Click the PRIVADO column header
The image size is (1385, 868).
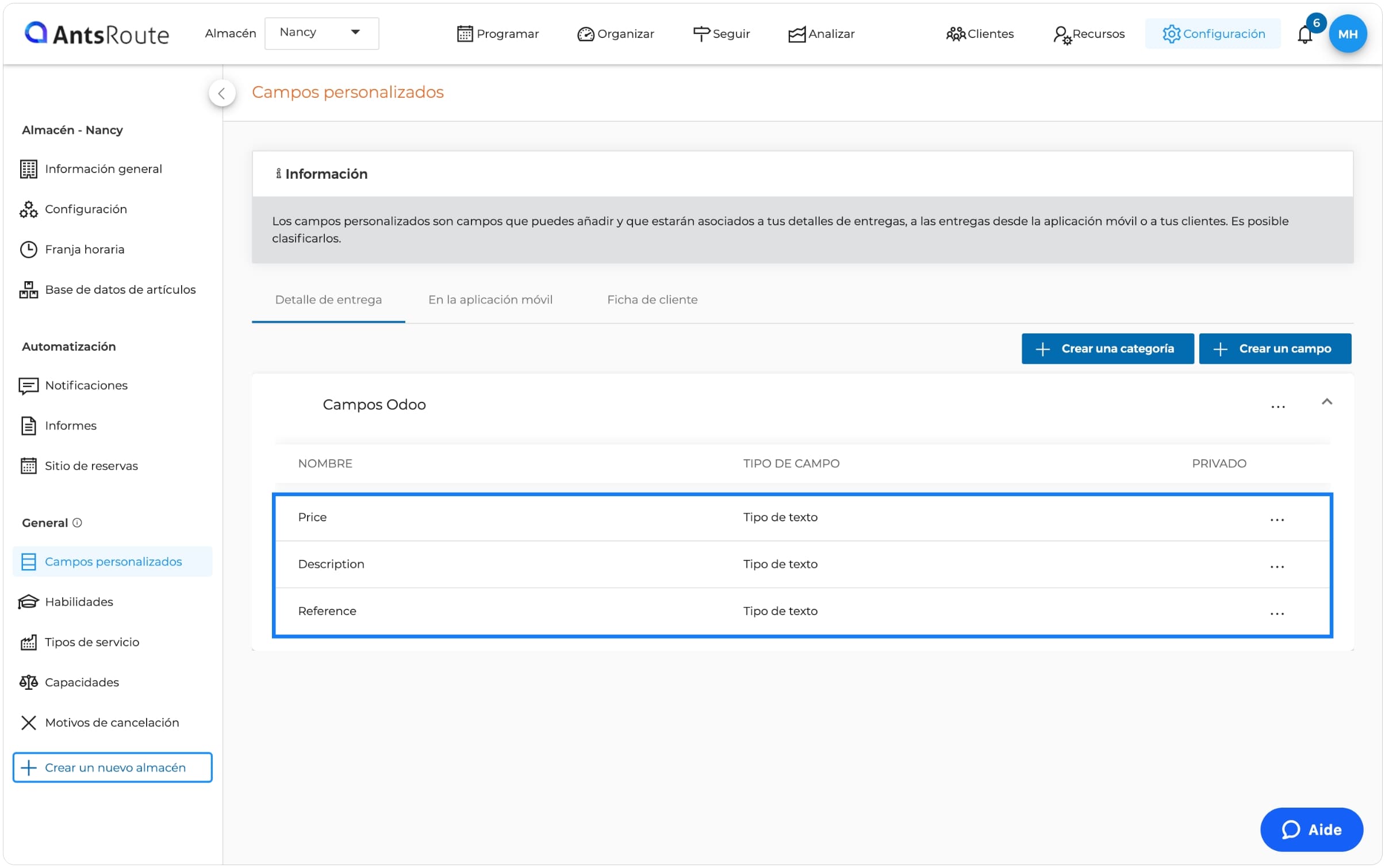pyautogui.click(x=1219, y=464)
